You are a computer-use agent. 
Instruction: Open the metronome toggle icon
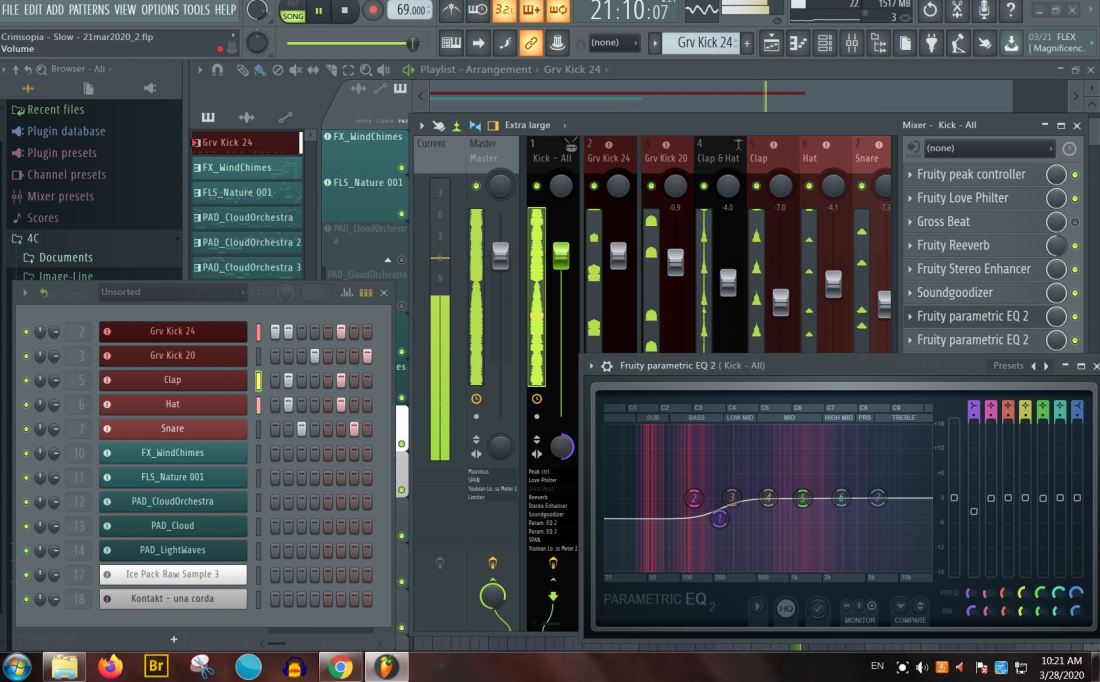(x=452, y=11)
